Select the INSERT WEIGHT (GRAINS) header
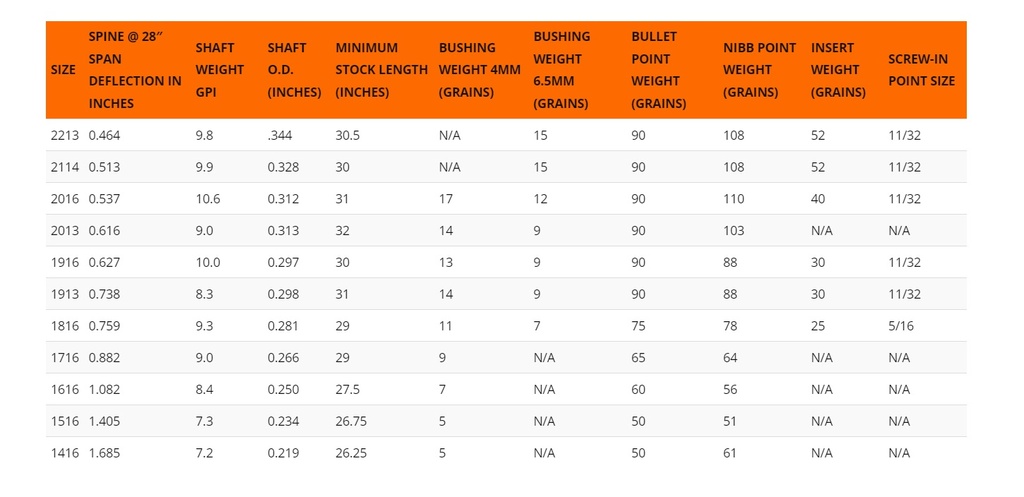 839,70
